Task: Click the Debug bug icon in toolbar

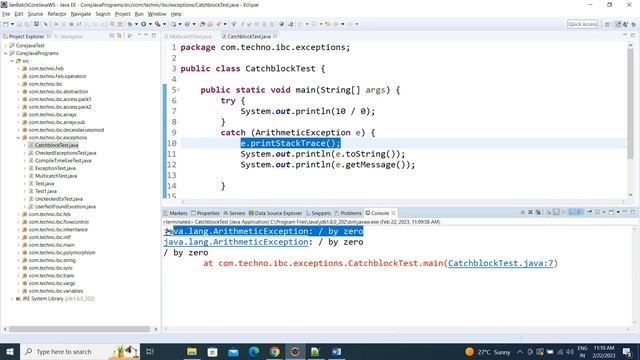Action: click(130, 24)
